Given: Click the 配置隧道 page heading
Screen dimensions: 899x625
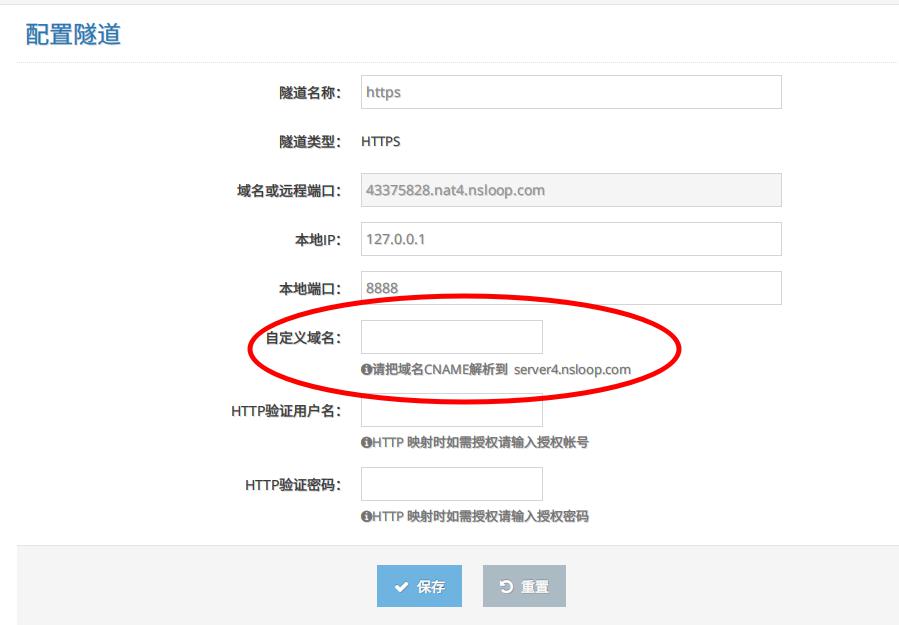Looking at the screenshot, I should [x=72, y=34].
